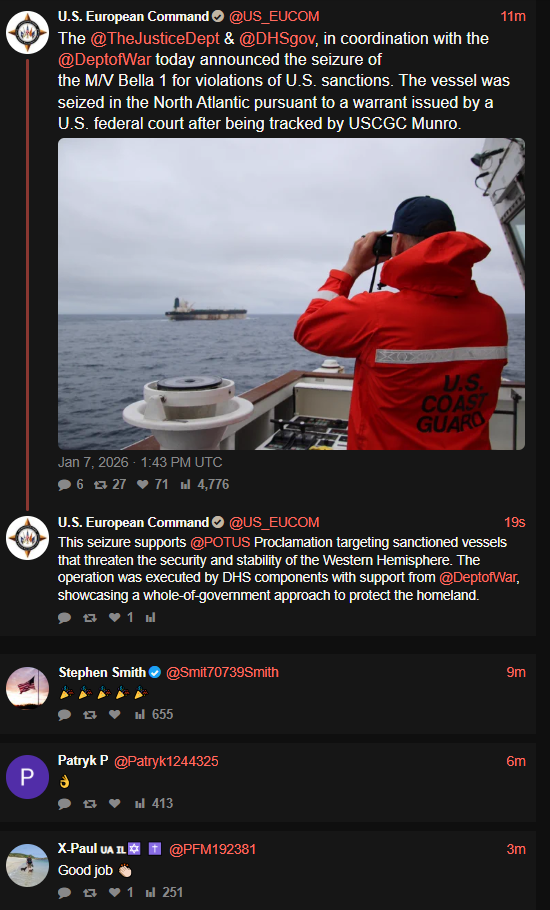Open @POTUS mention link
Image resolution: width=550 pixels, height=910 pixels.
point(220,543)
